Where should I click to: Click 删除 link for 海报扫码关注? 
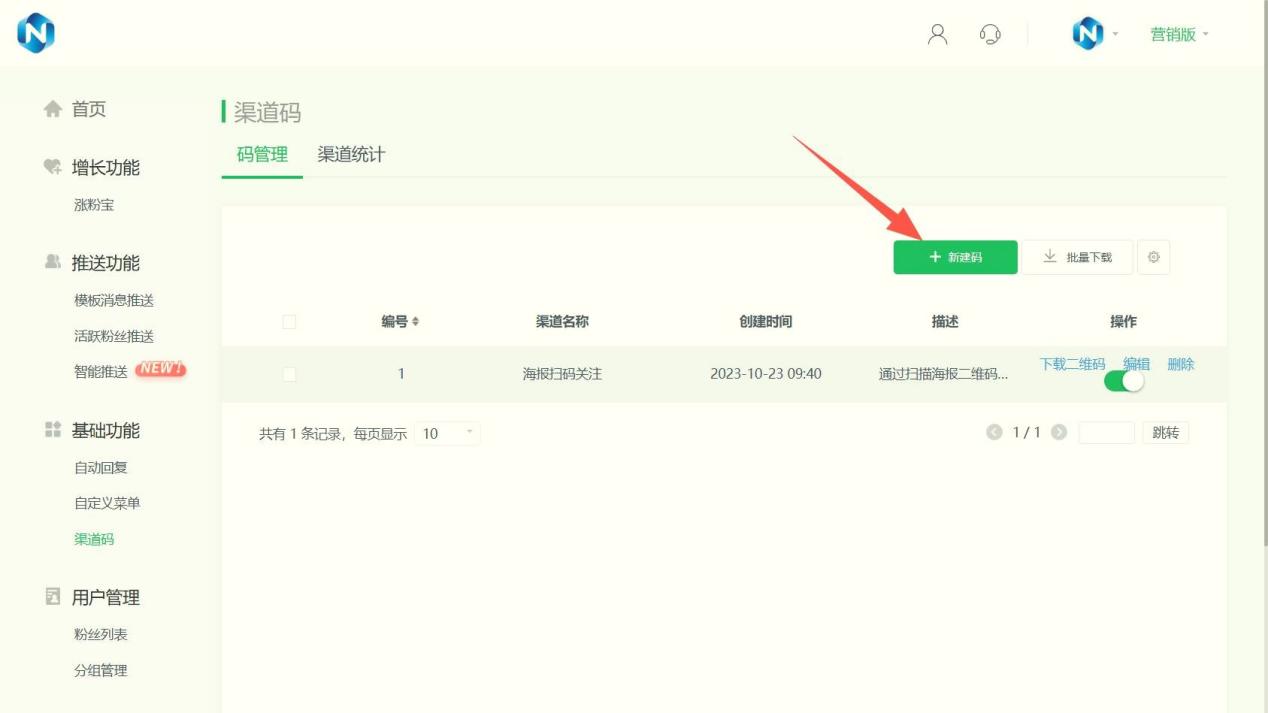[x=1181, y=364]
